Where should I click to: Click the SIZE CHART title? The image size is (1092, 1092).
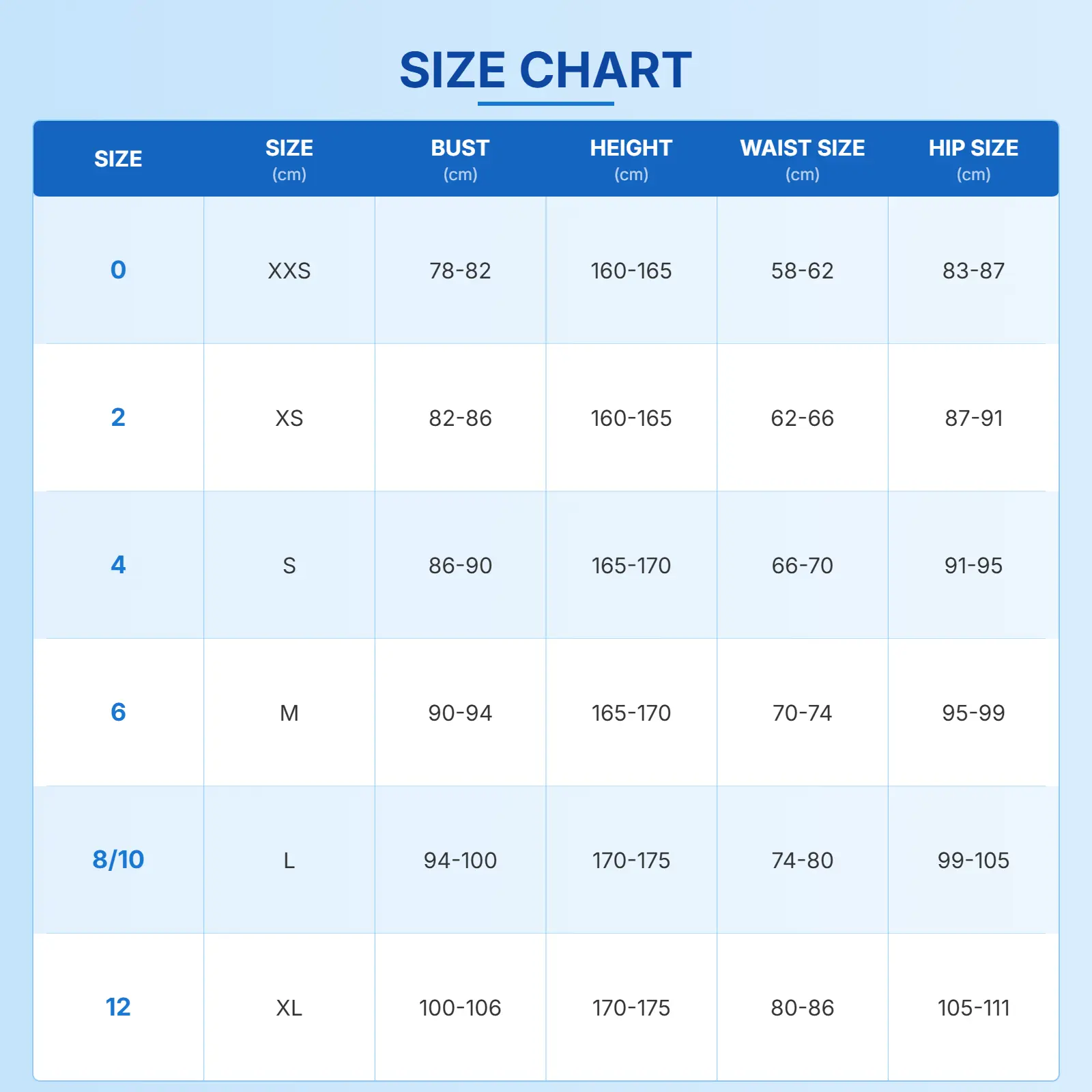[545, 70]
